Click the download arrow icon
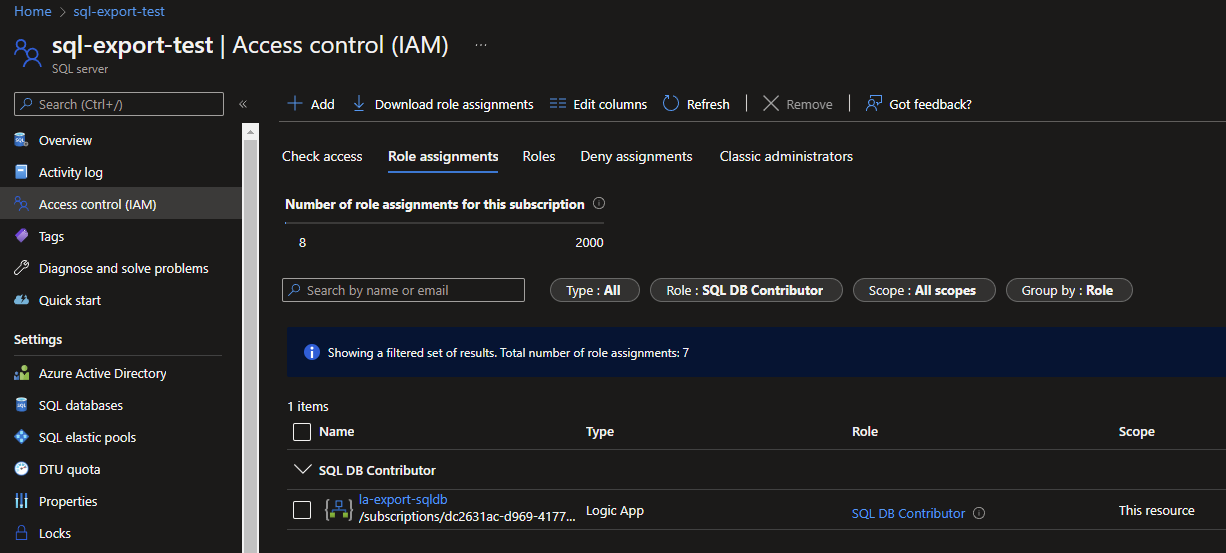1226x553 pixels. pyautogui.click(x=359, y=103)
